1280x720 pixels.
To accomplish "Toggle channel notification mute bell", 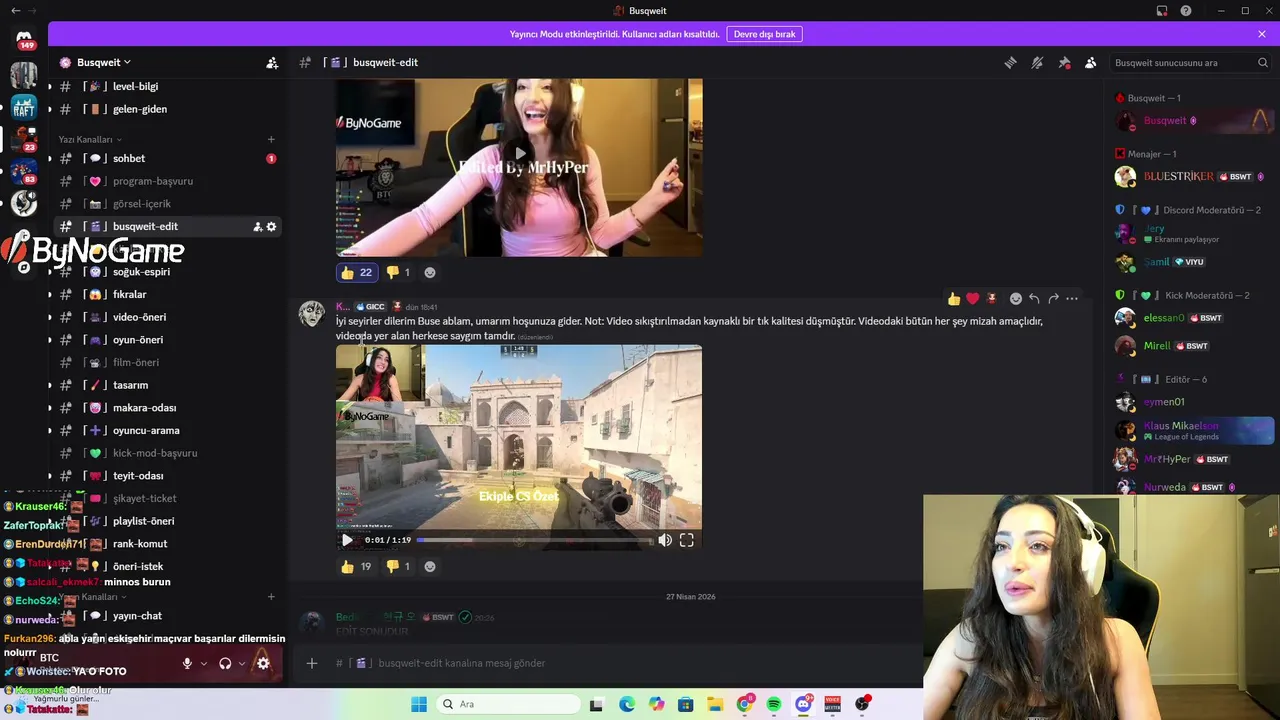I will point(1037,62).
